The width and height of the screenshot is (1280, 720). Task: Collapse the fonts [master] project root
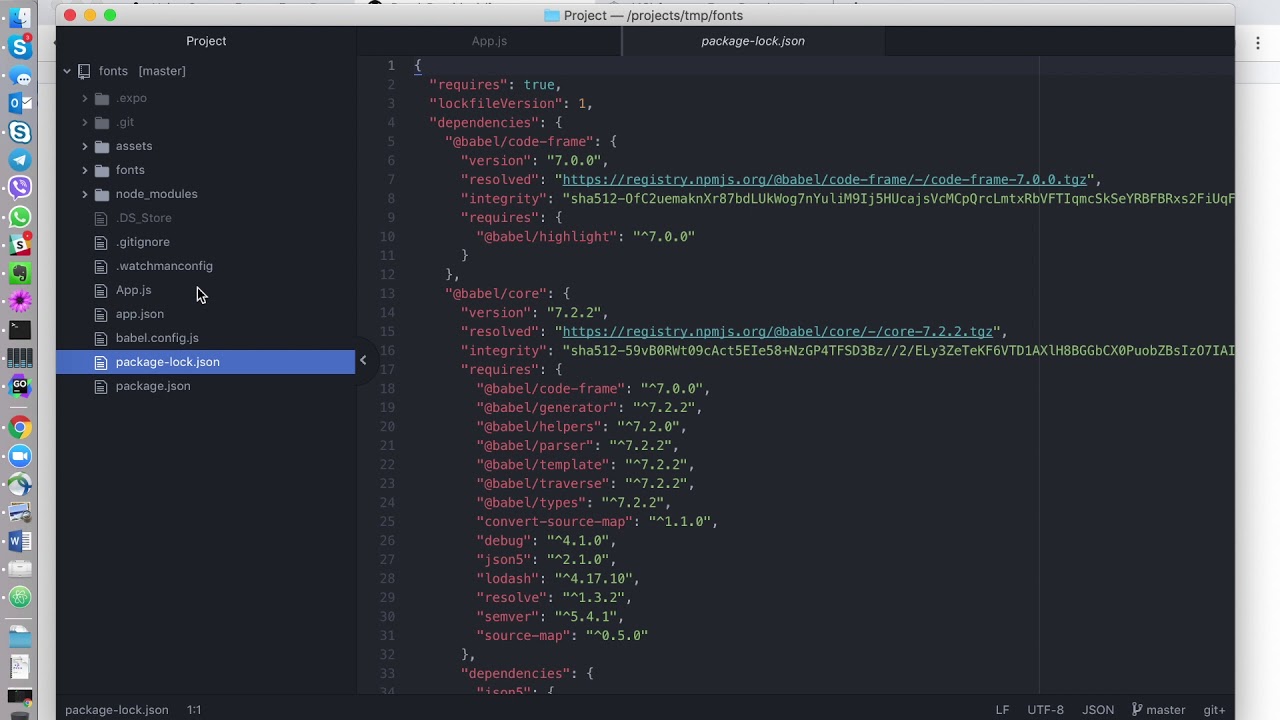point(67,71)
